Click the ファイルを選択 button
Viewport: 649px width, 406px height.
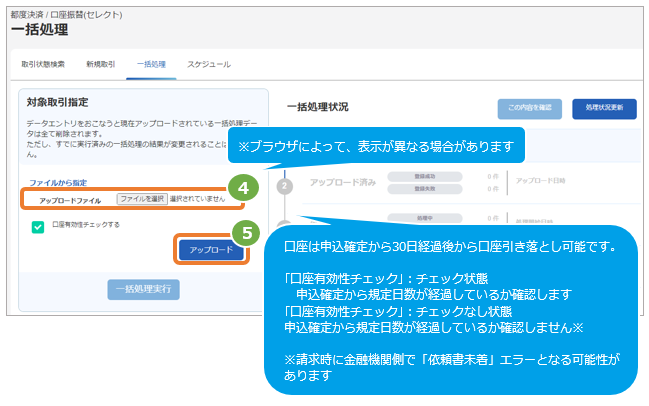pos(142,199)
